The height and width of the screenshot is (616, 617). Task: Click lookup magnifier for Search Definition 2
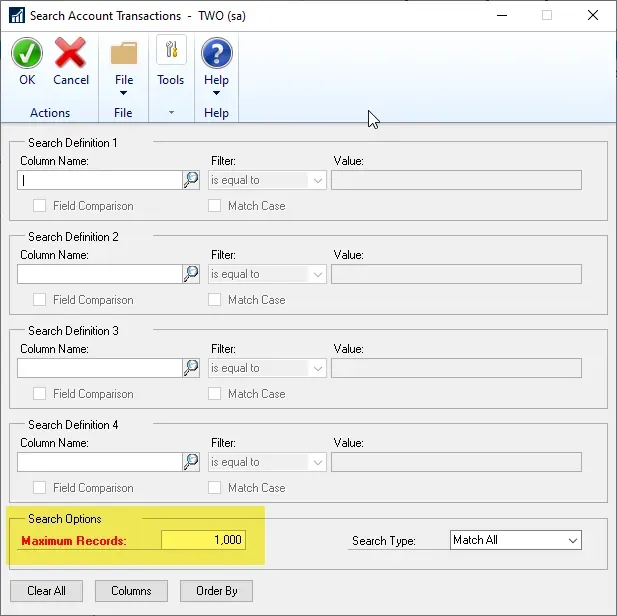[191, 274]
